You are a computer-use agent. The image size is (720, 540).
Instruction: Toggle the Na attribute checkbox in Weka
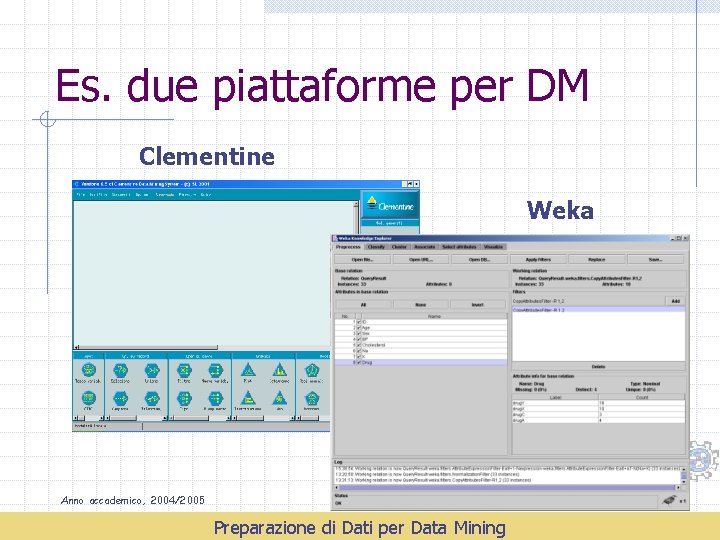click(359, 351)
